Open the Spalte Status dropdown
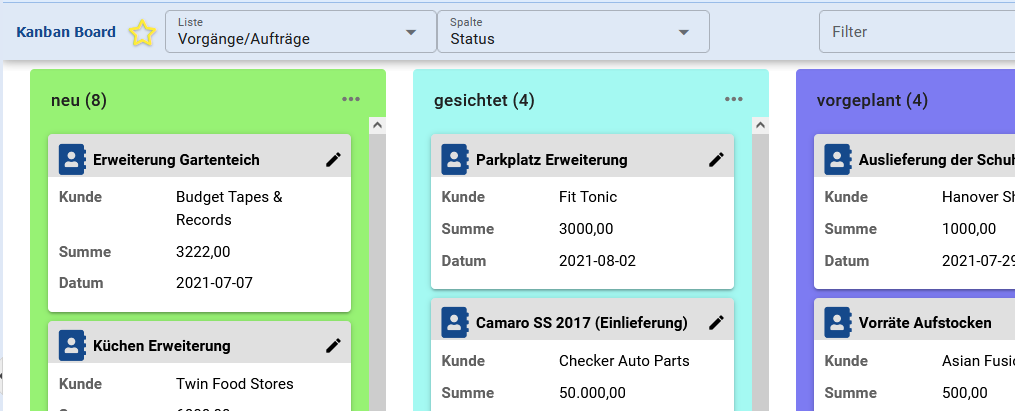This screenshot has height=411, width=1015. point(573,32)
